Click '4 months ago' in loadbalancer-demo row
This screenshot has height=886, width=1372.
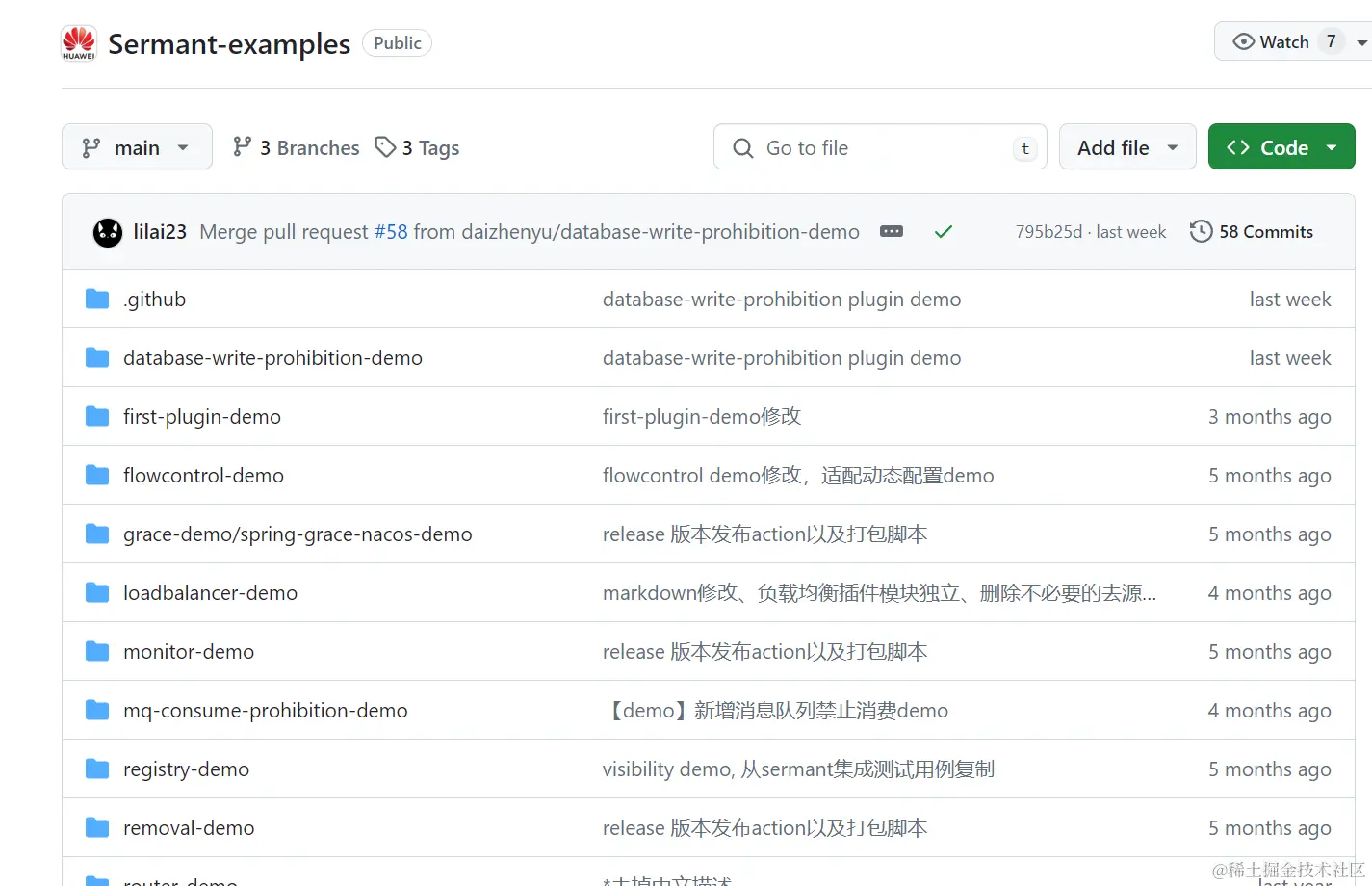(x=1270, y=593)
